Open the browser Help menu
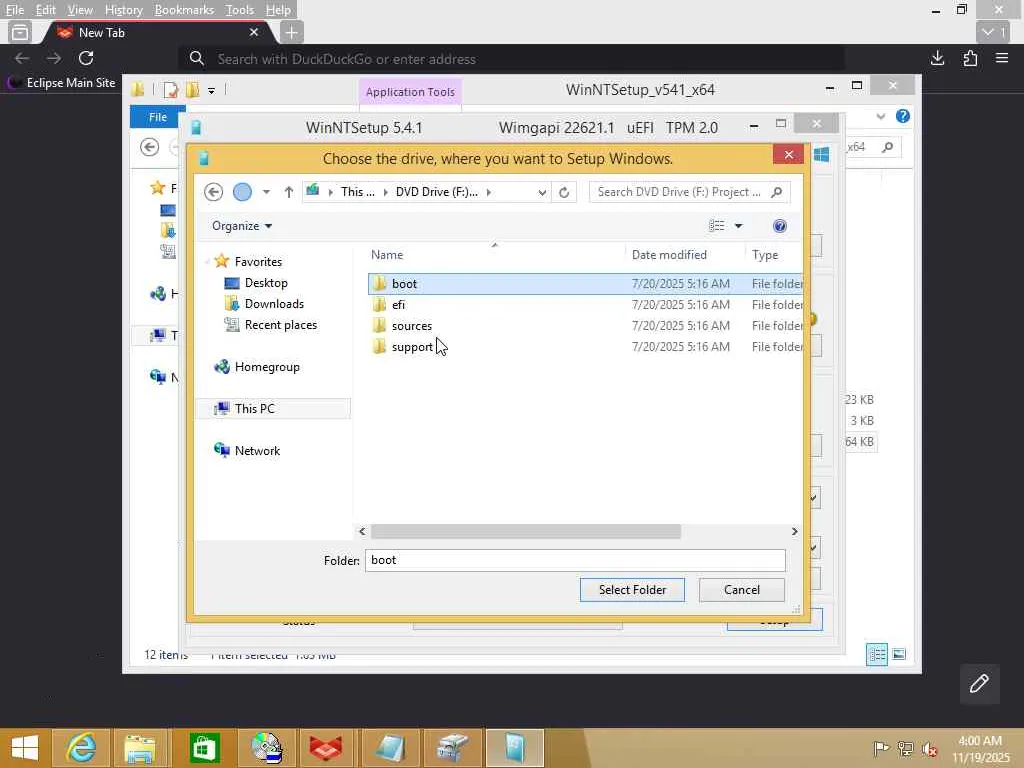 click(278, 10)
